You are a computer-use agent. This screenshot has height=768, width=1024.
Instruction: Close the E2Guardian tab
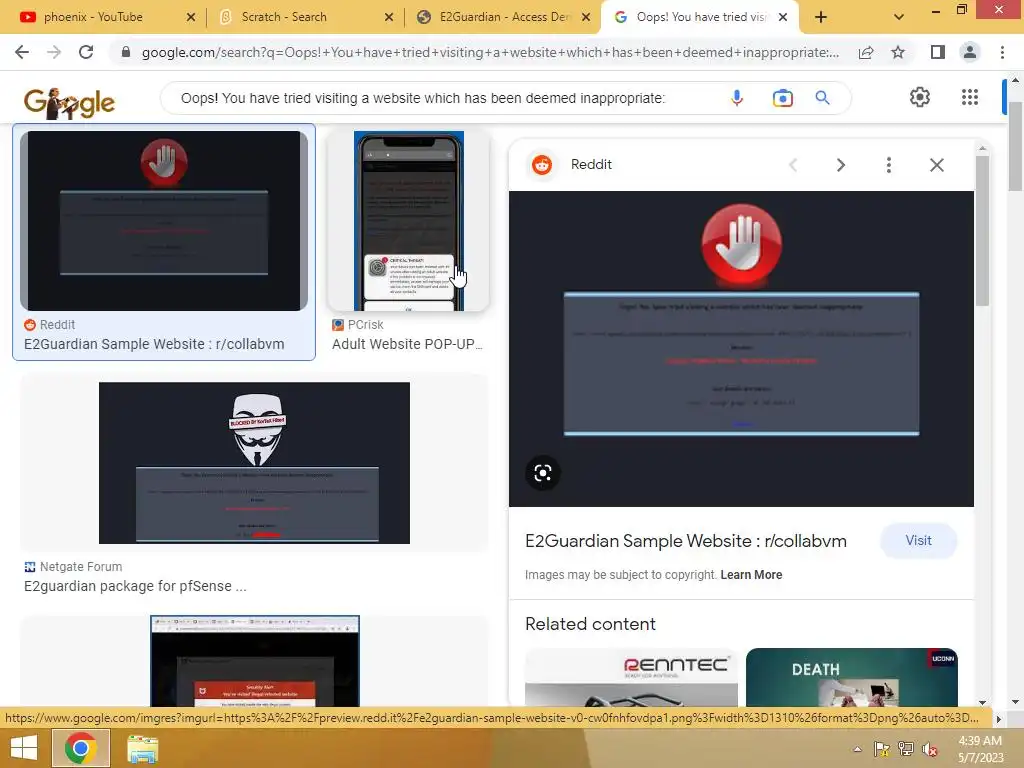pos(586,17)
